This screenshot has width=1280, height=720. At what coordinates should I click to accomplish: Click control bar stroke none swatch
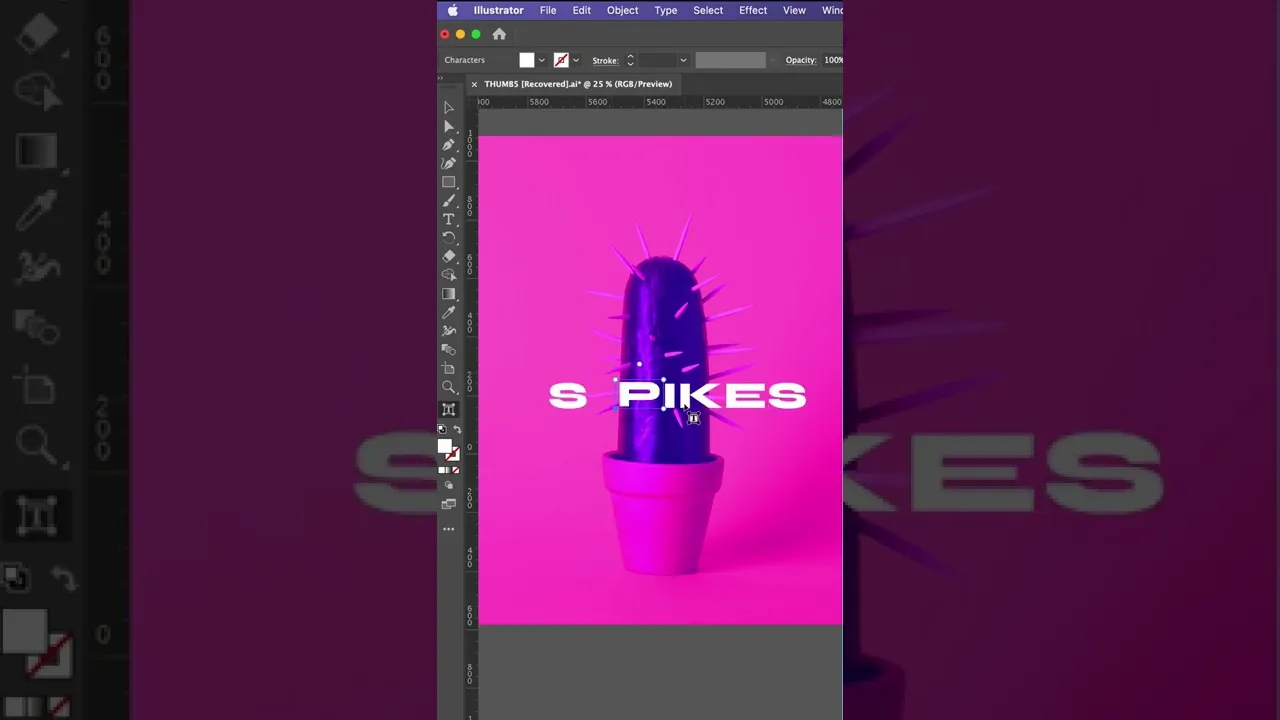click(561, 60)
